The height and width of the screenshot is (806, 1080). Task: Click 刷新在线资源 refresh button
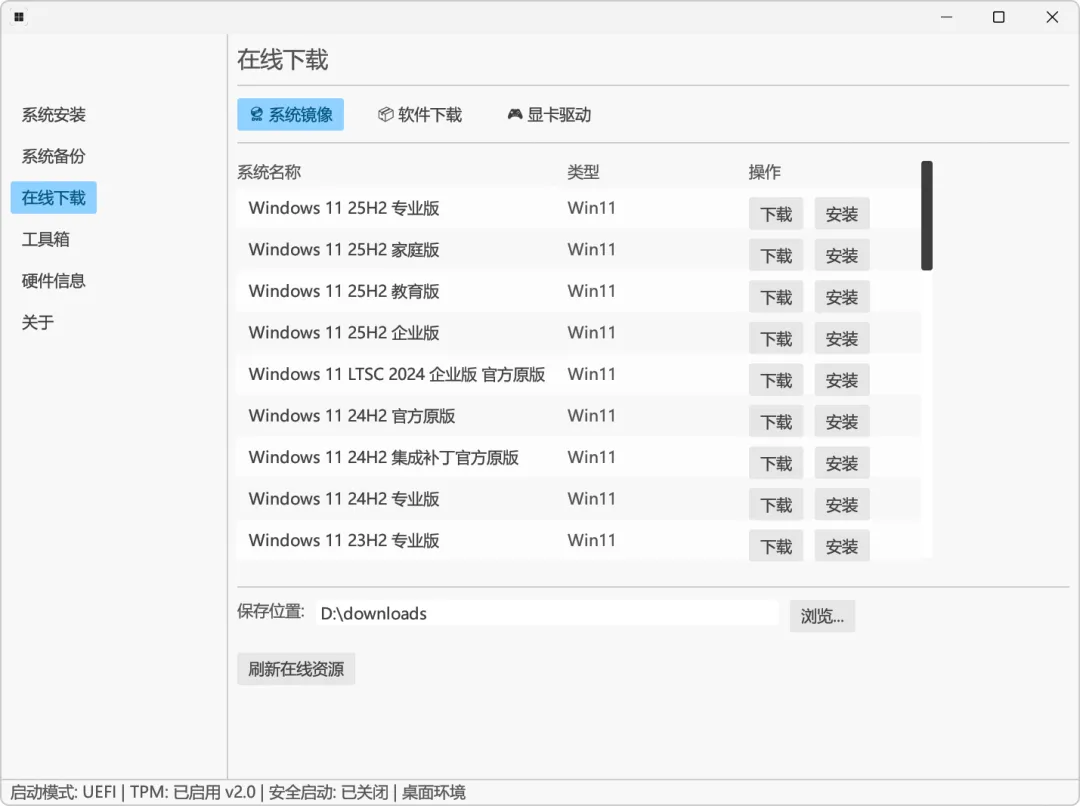tap(296, 669)
